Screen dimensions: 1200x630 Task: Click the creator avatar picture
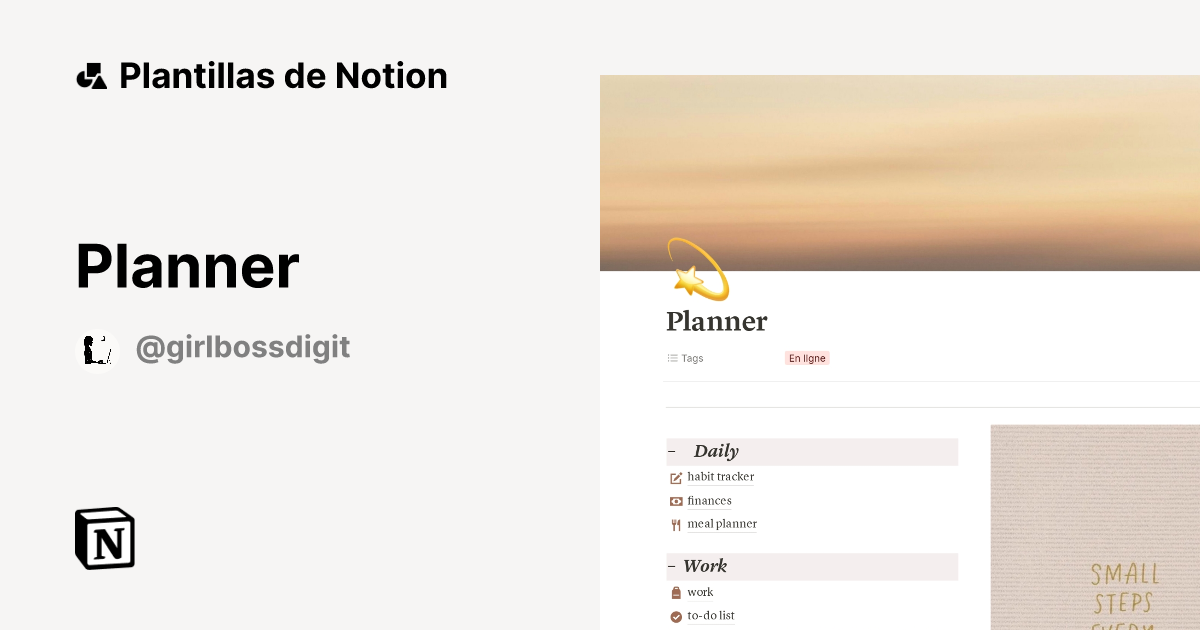click(x=97, y=348)
